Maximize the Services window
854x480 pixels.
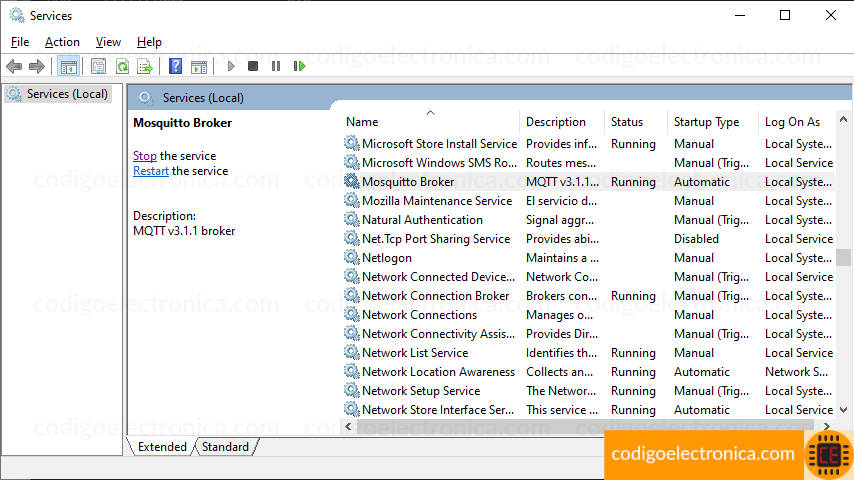[x=785, y=15]
